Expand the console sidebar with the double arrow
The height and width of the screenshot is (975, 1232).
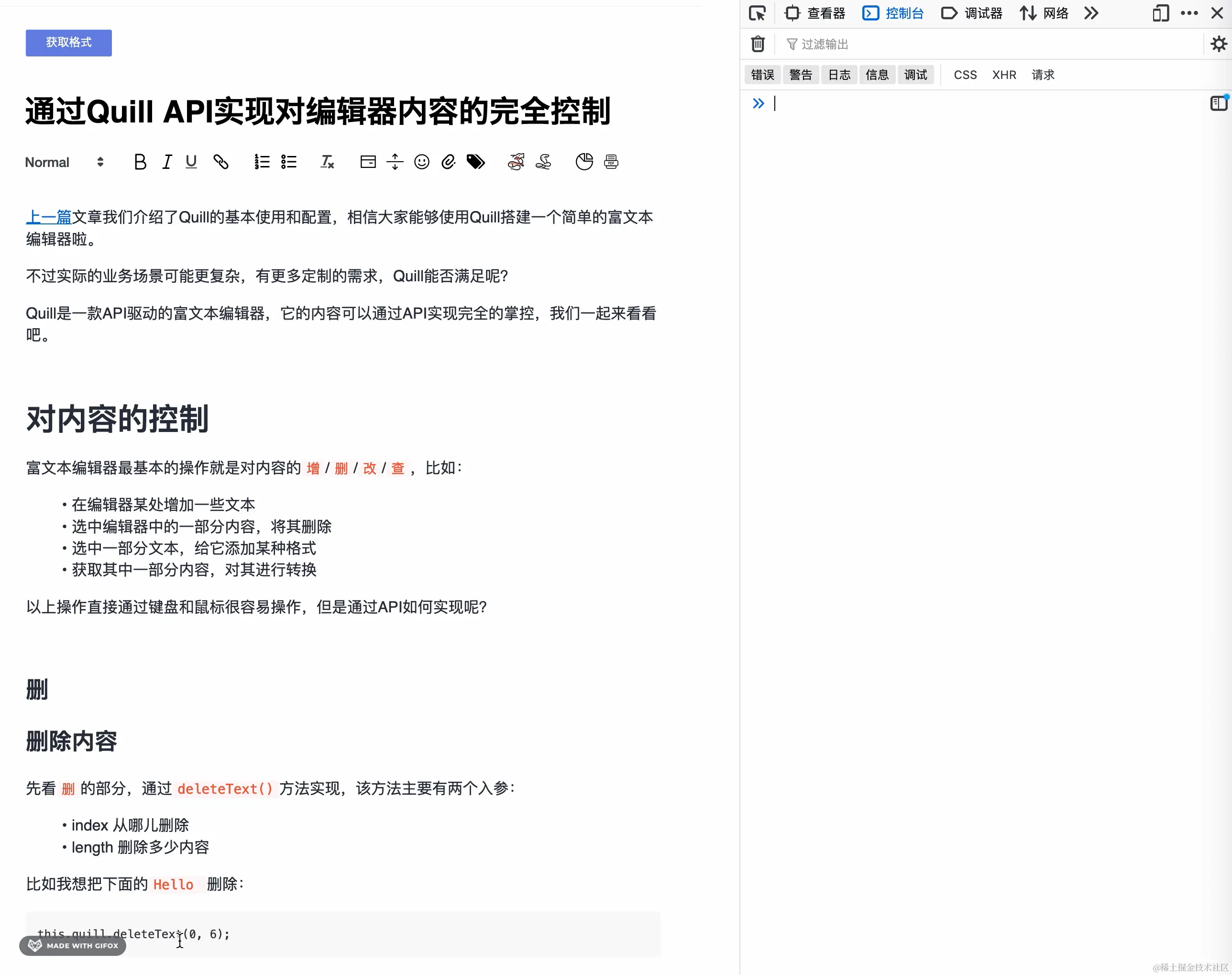tap(759, 103)
